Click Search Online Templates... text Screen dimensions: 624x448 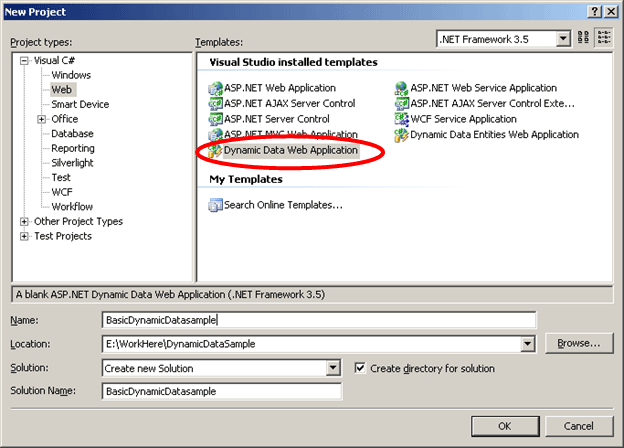coord(283,205)
